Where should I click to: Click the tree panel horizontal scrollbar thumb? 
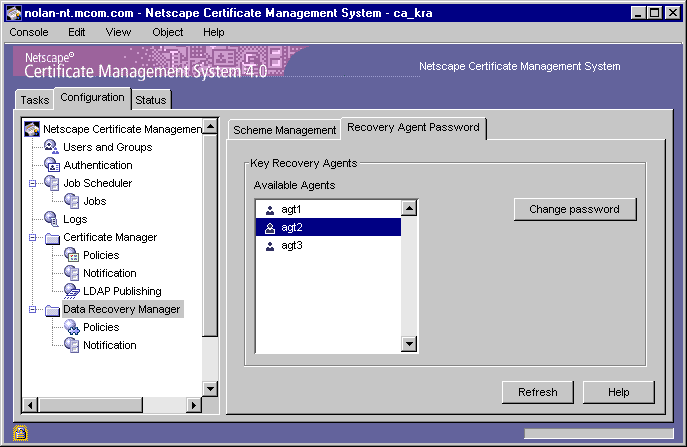90,405
